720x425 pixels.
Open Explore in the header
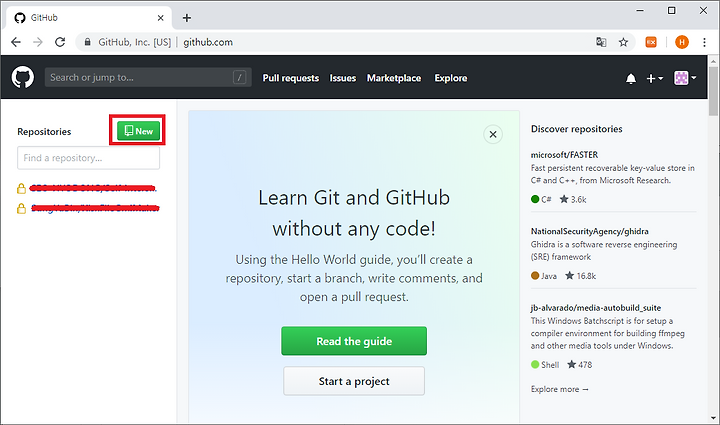[x=450, y=78]
